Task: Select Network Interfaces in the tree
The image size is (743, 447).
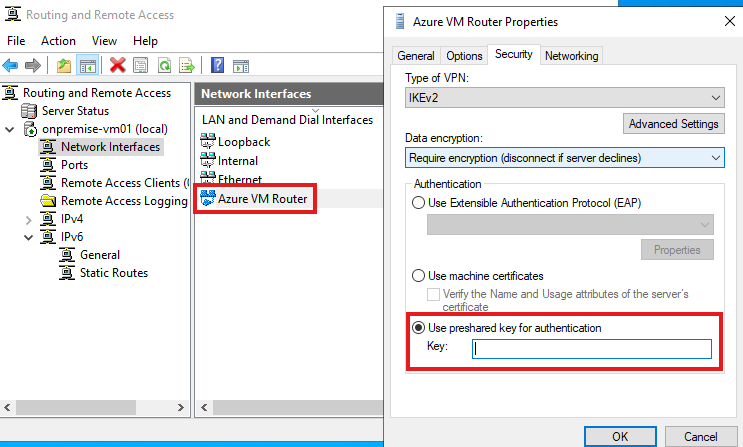Action: coord(110,147)
